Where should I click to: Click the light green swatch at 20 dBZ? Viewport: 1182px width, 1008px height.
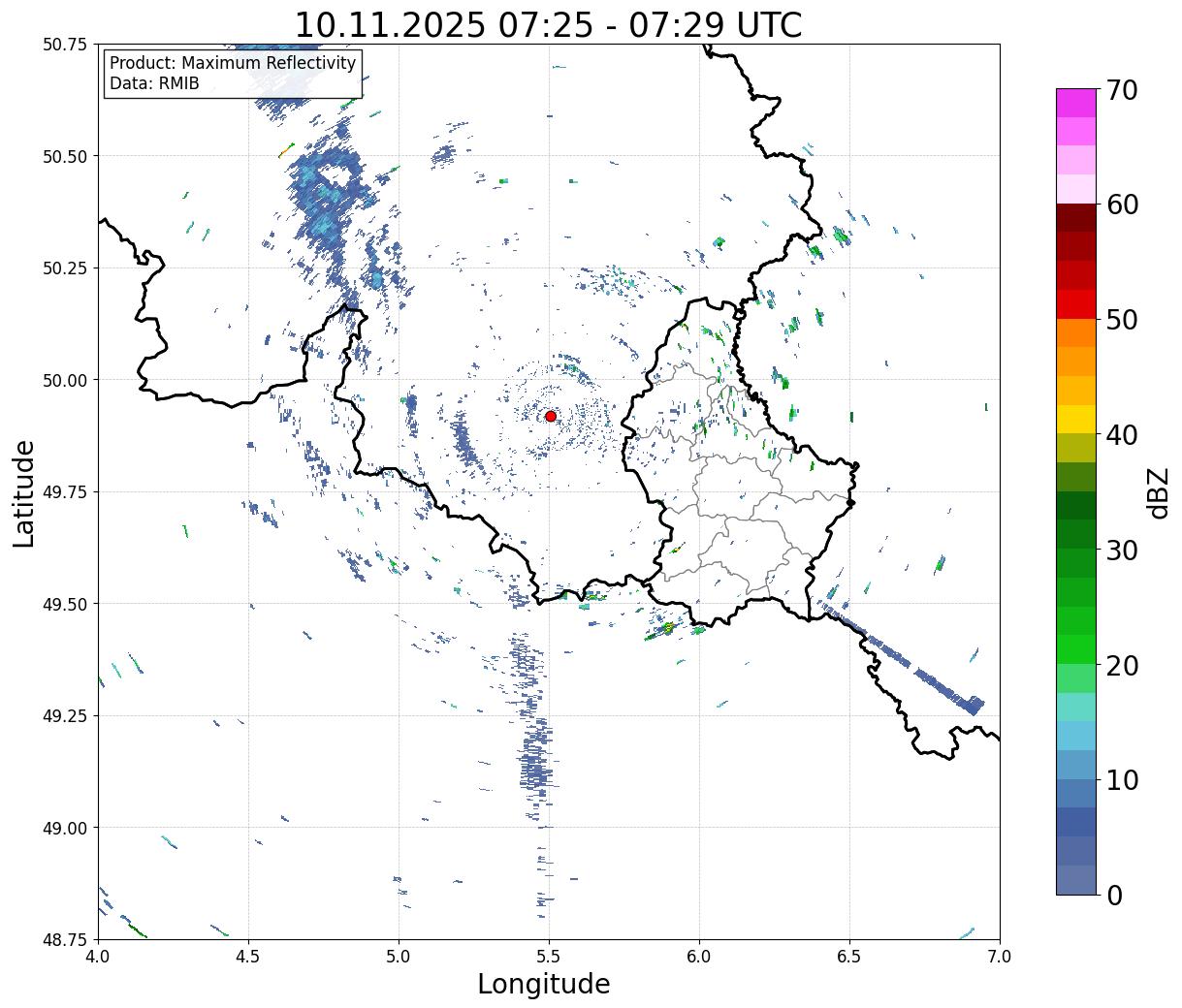[x=1076, y=678]
